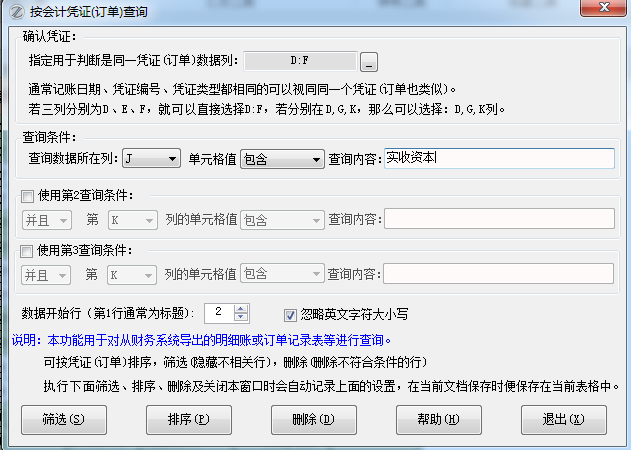631x450 pixels.
Task: Enable the second query condition checkbox
Action: pos(28,195)
